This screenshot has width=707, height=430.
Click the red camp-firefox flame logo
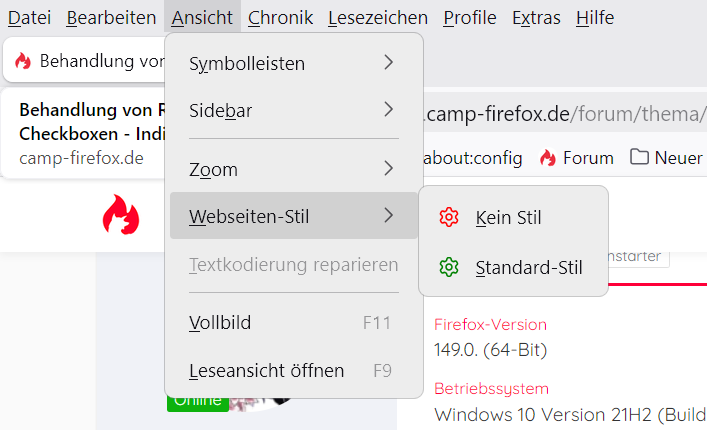click(121, 215)
